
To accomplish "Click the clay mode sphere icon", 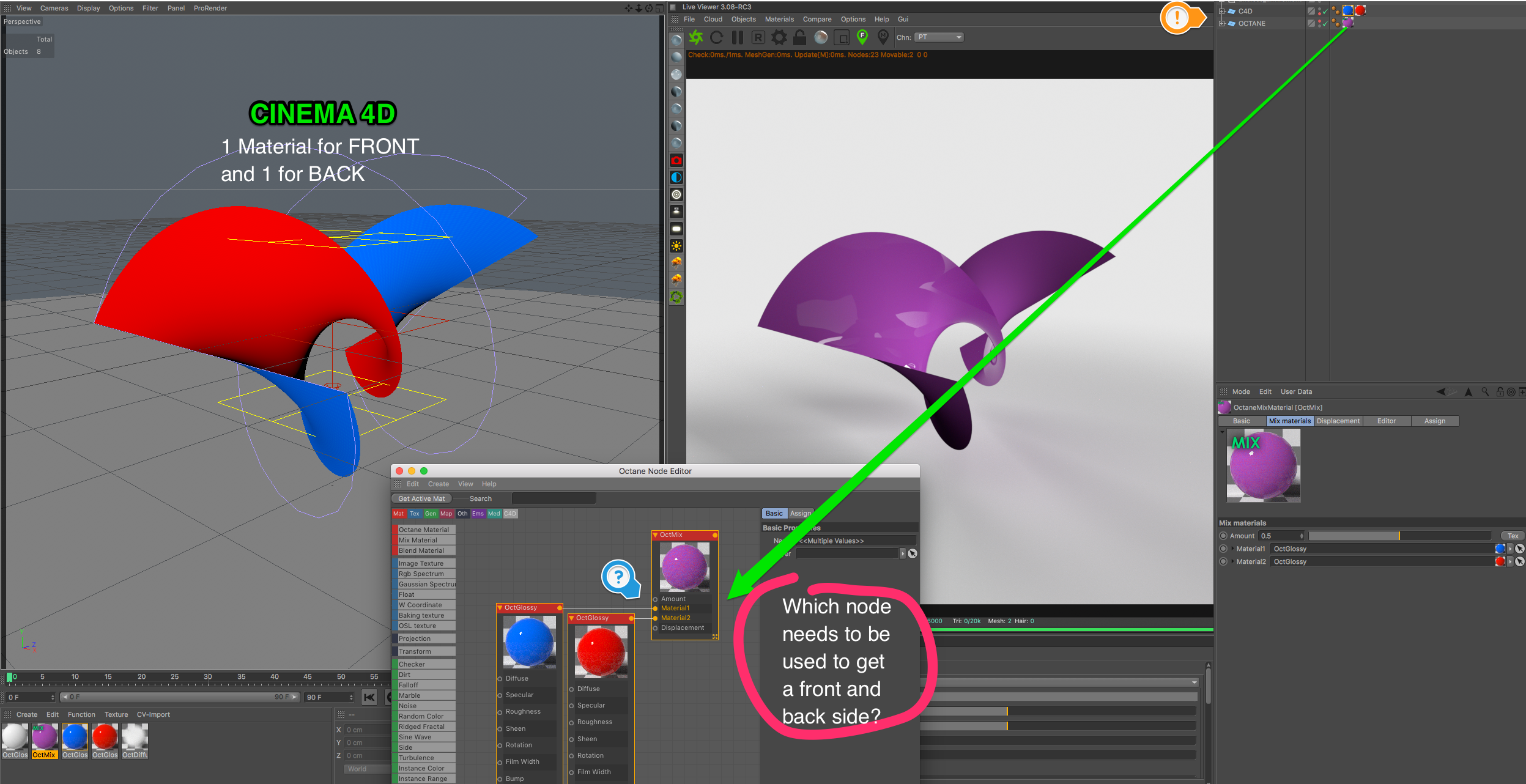I will [x=821, y=37].
